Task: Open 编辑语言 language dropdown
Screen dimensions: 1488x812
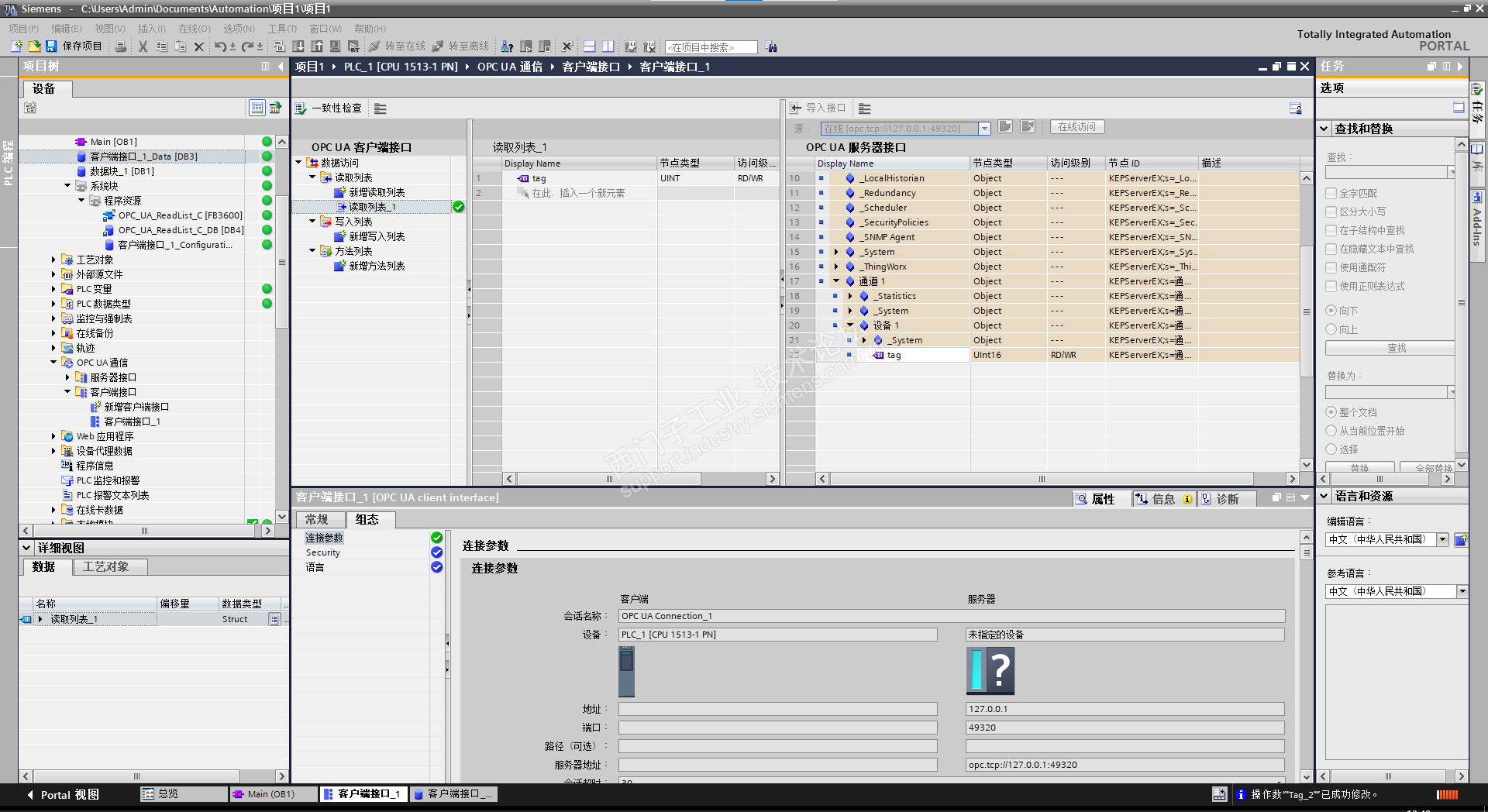Action: pyautogui.click(x=1443, y=539)
